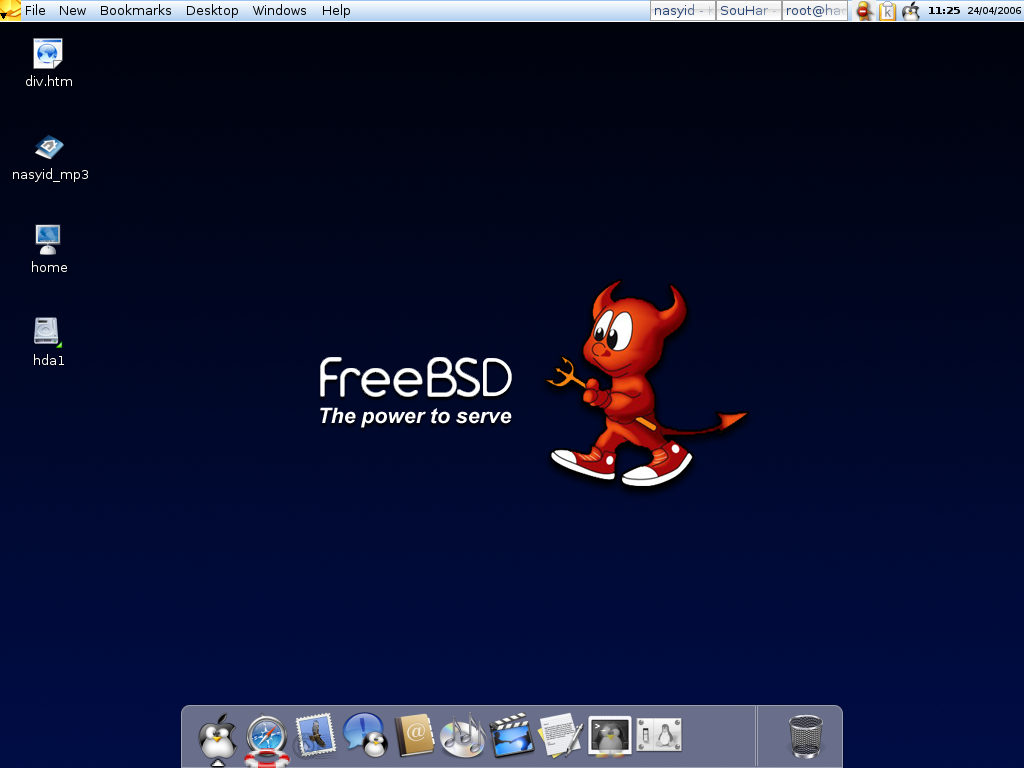Switch to the nasyid taskbar window
1024x768 pixels.
[683, 10]
